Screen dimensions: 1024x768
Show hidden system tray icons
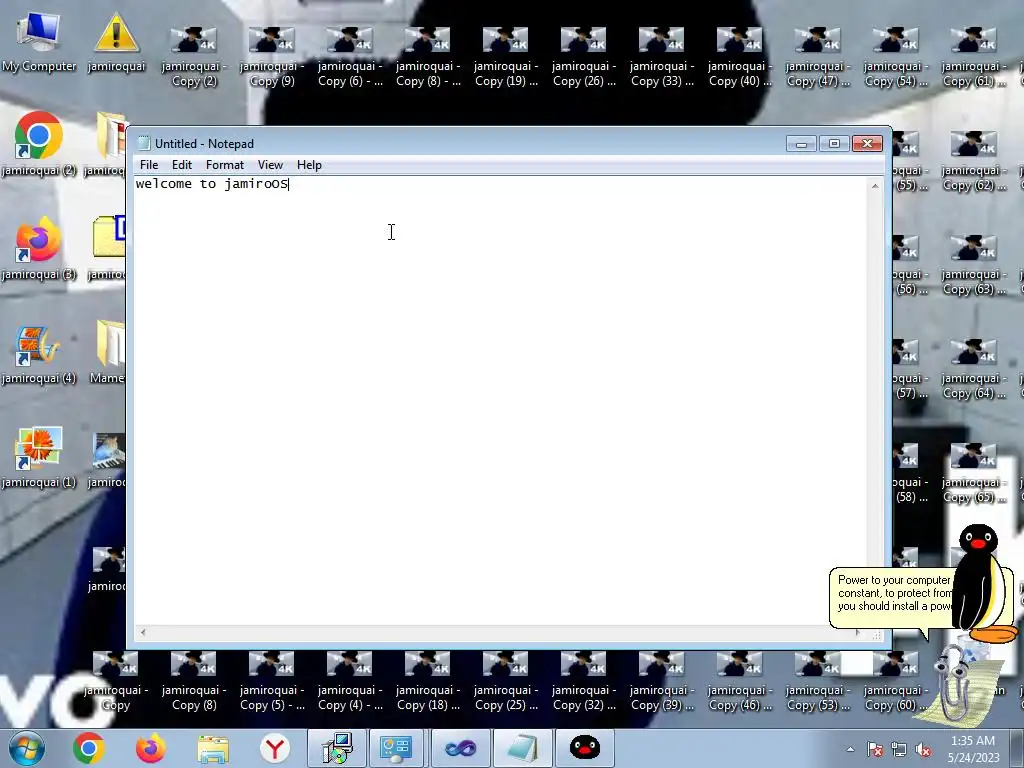tap(850, 749)
